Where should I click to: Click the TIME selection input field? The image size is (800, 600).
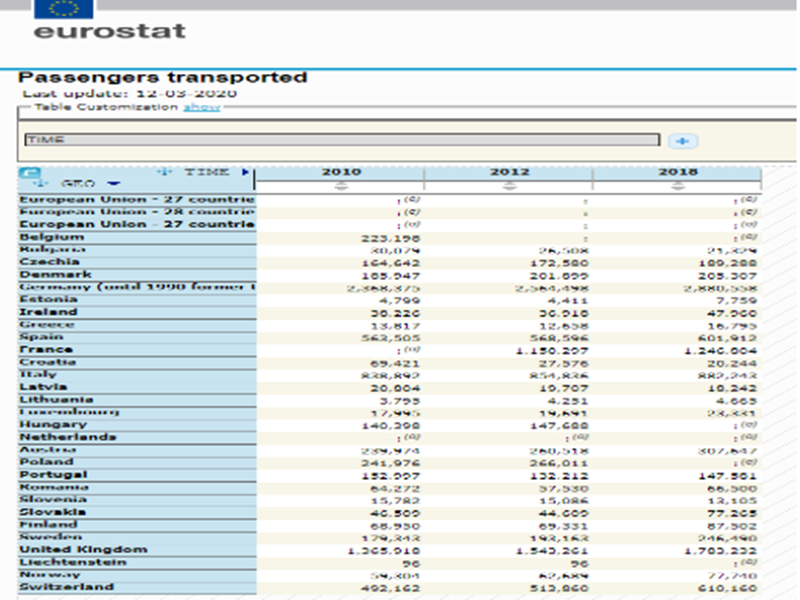click(341, 141)
